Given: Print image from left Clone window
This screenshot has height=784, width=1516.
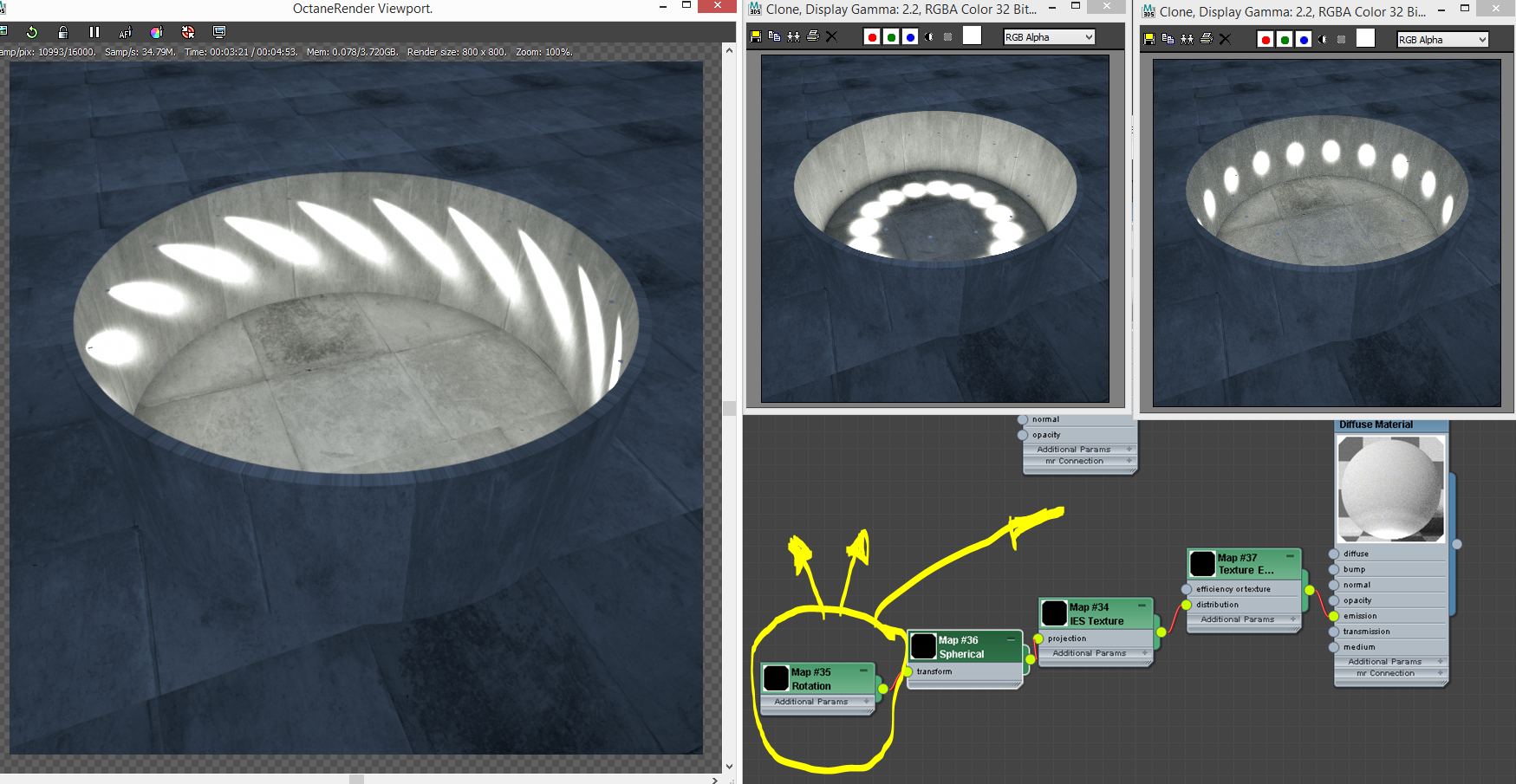Looking at the screenshot, I should point(813,36).
